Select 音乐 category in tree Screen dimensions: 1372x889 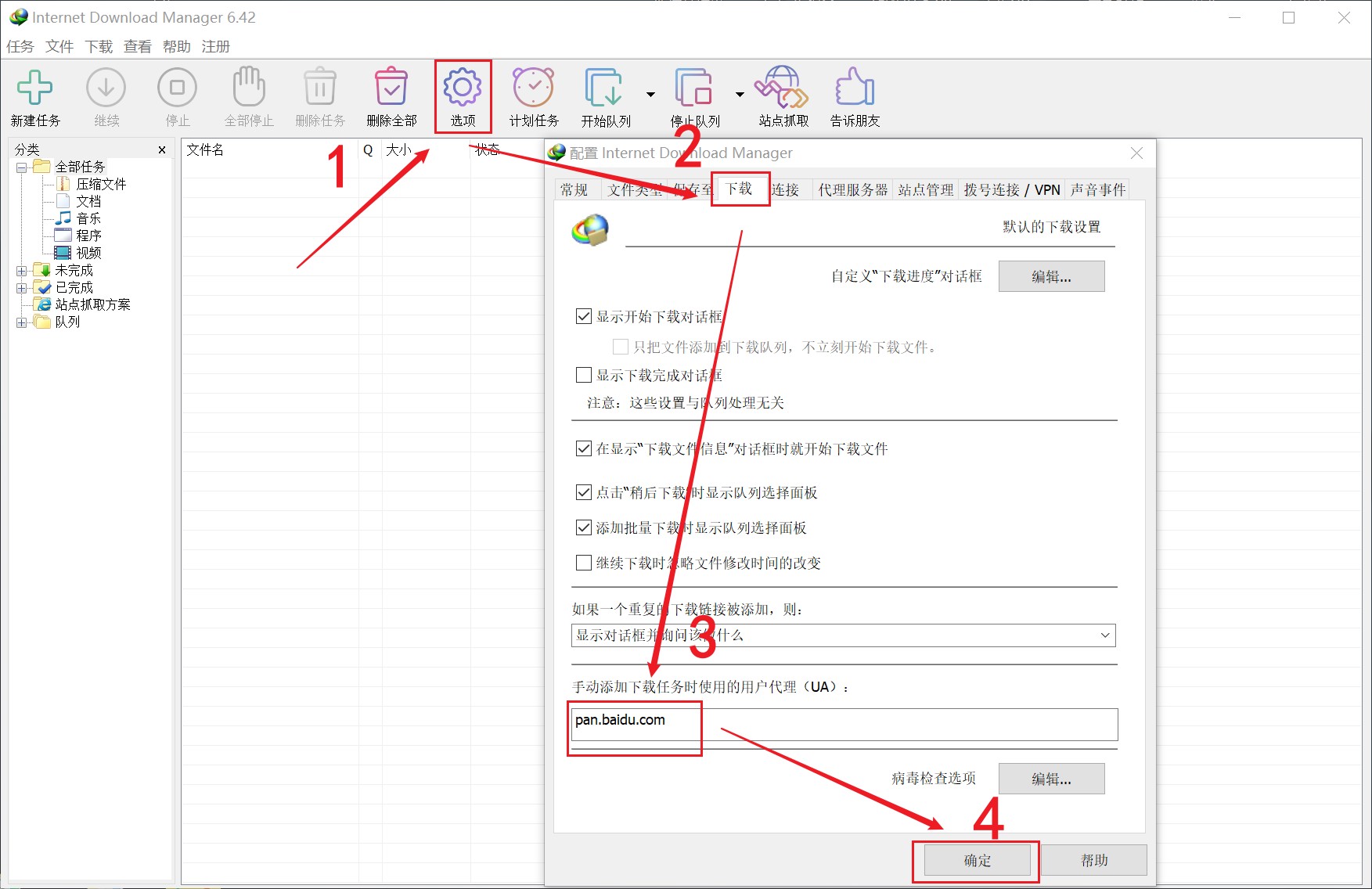tap(88, 218)
